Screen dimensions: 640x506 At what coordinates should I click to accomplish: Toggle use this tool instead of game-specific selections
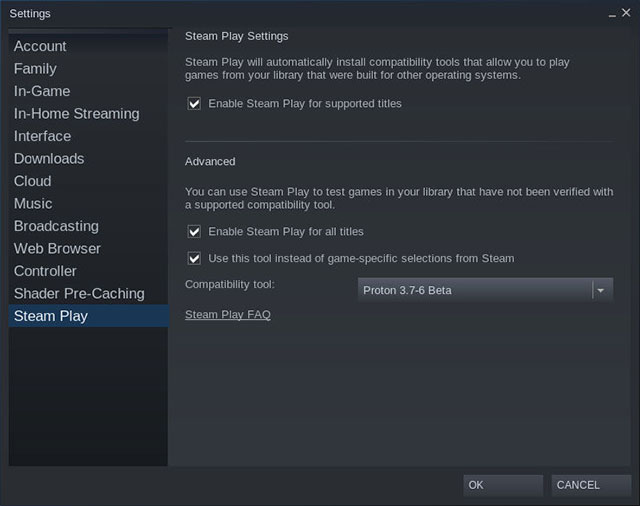tap(195, 258)
